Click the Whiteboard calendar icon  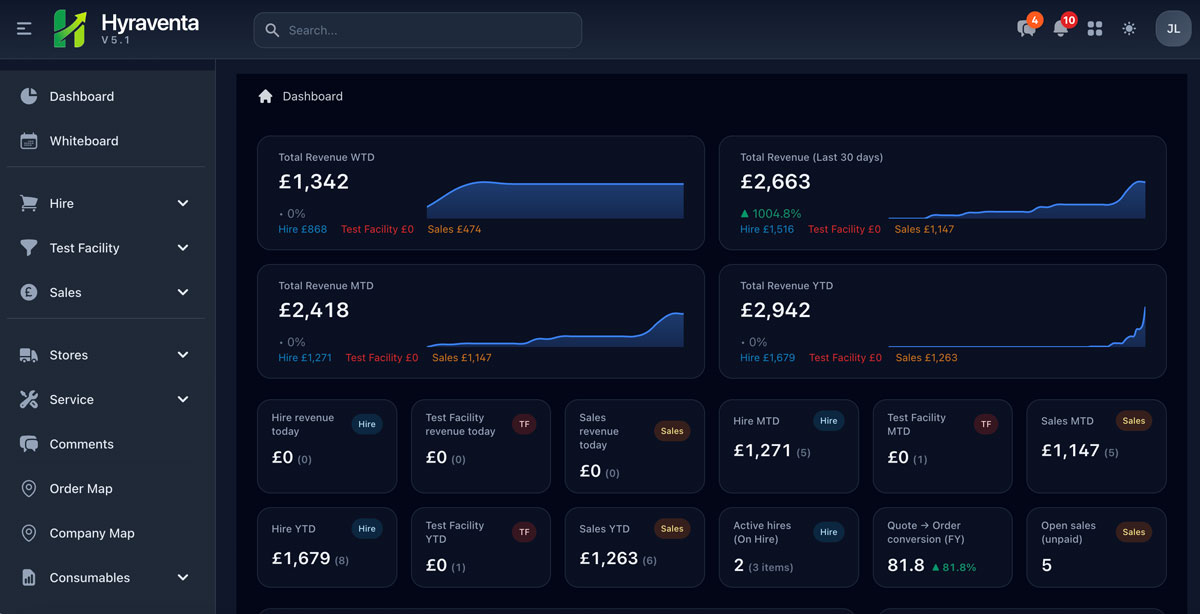pos(29,141)
